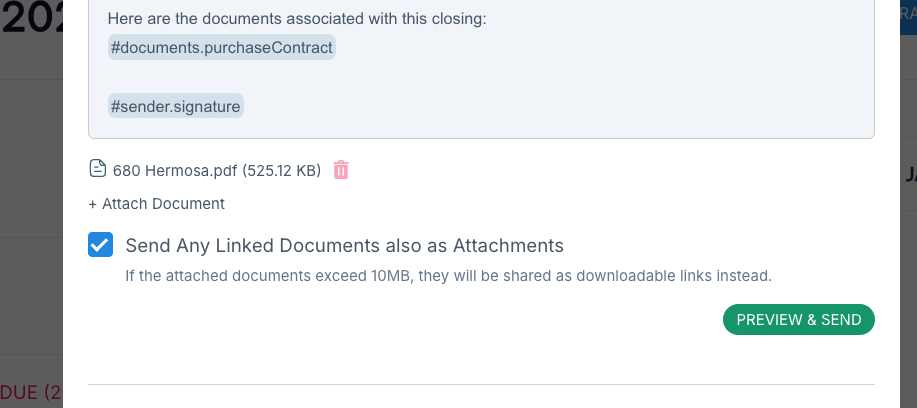The height and width of the screenshot is (408, 917).
Task: Open the 680 Hermosa.pdf file name
Action: pos(175,170)
